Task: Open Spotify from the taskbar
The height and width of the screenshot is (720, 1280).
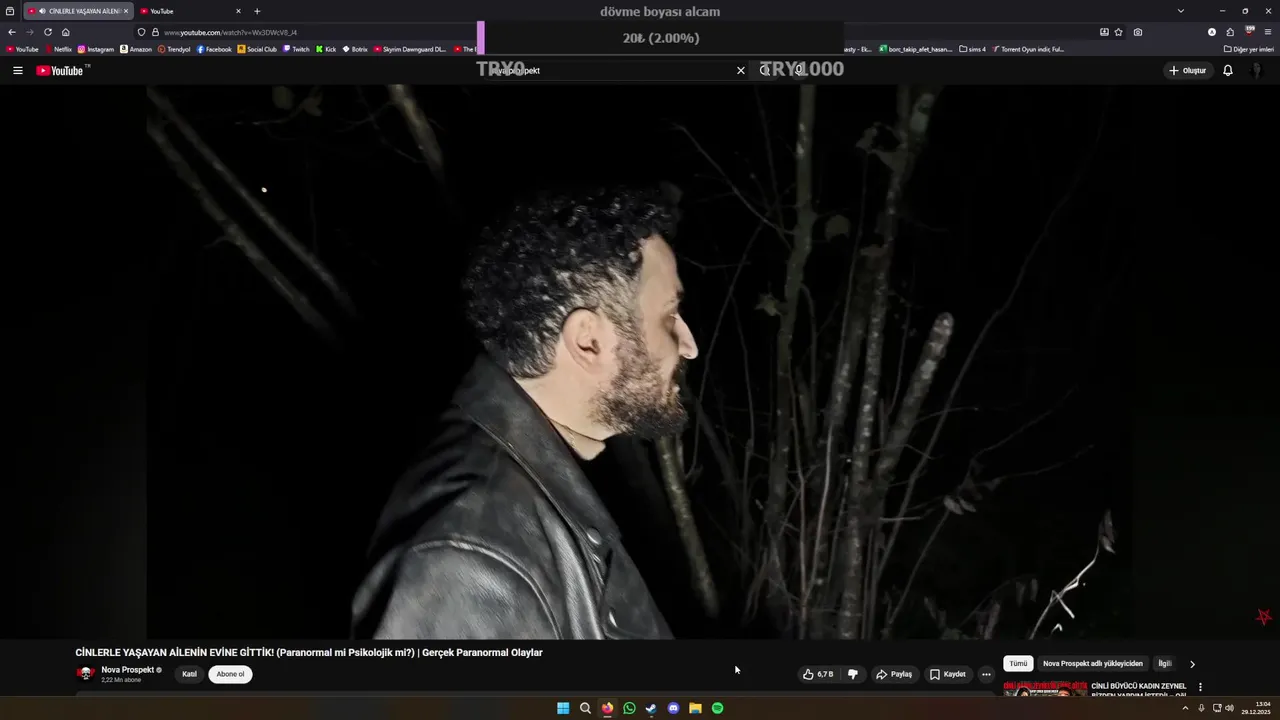Action: (717, 708)
